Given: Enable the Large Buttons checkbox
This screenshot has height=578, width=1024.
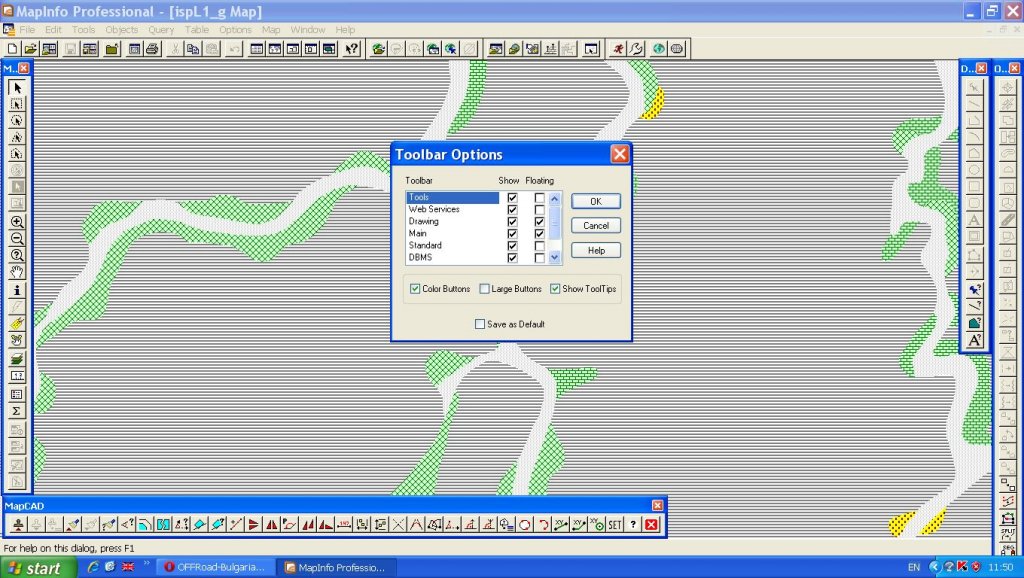Looking at the screenshot, I should 485,289.
